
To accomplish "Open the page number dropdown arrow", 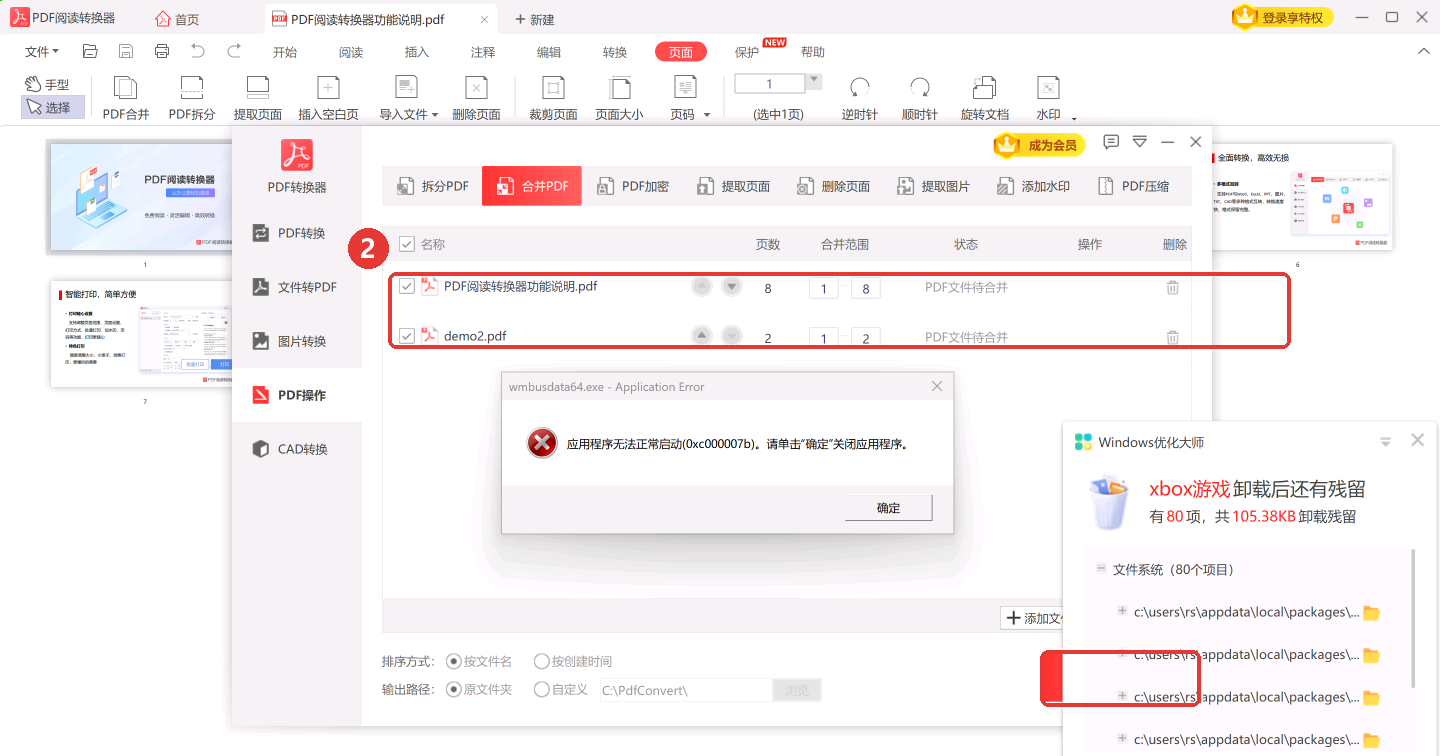I will pos(814,81).
